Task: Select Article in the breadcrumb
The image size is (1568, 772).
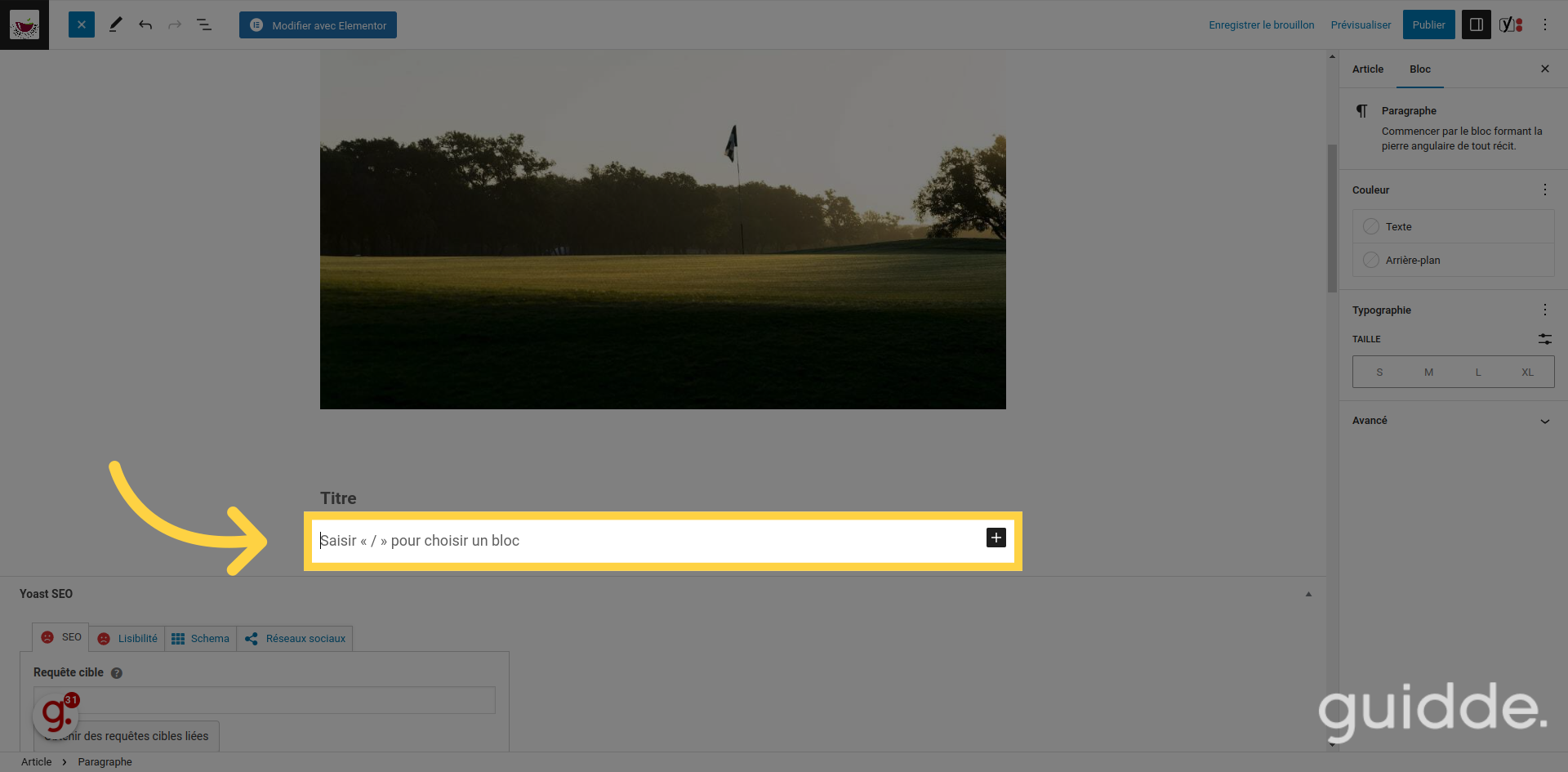Action: 37,762
